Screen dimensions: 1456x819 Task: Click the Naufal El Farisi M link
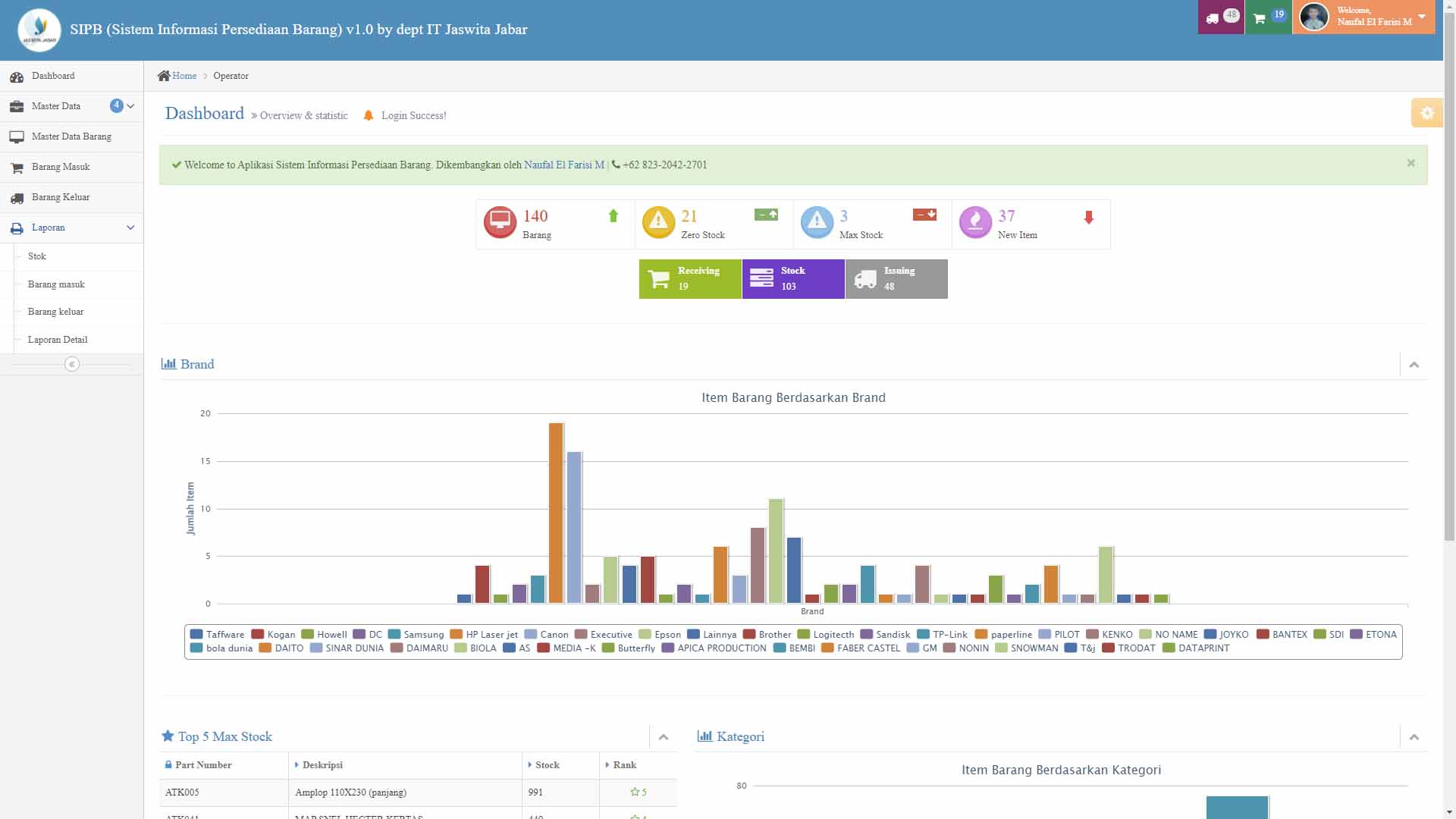coord(563,165)
